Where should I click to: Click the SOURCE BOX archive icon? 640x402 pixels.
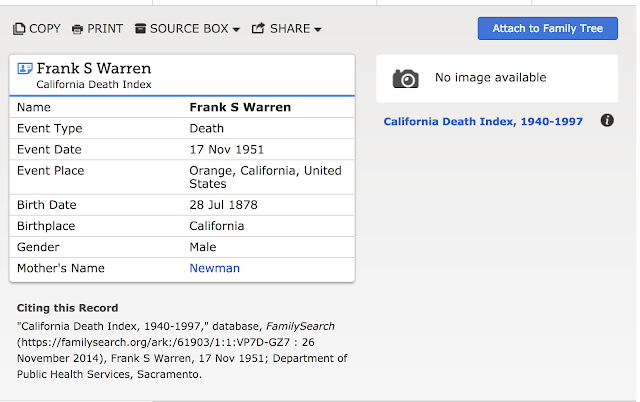point(140,29)
